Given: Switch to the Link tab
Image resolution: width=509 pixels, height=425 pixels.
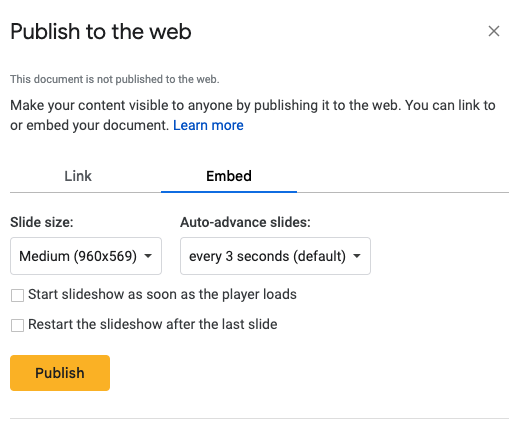Looking at the screenshot, I should (78, 176).
